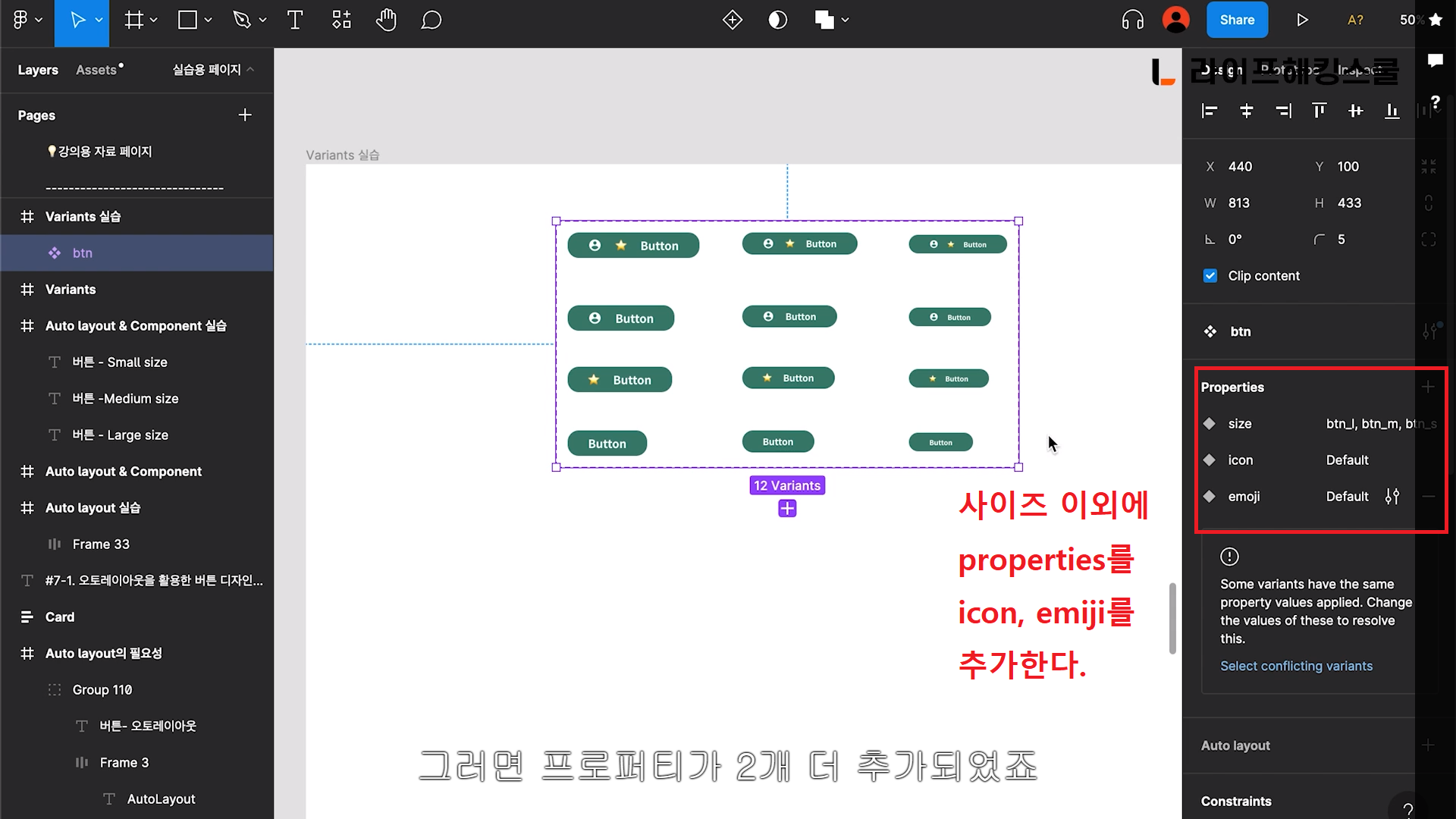The width and height of the screenshot is (1456, 819).
Task: Switch to the Layers tab
Action: coord(38,70)
